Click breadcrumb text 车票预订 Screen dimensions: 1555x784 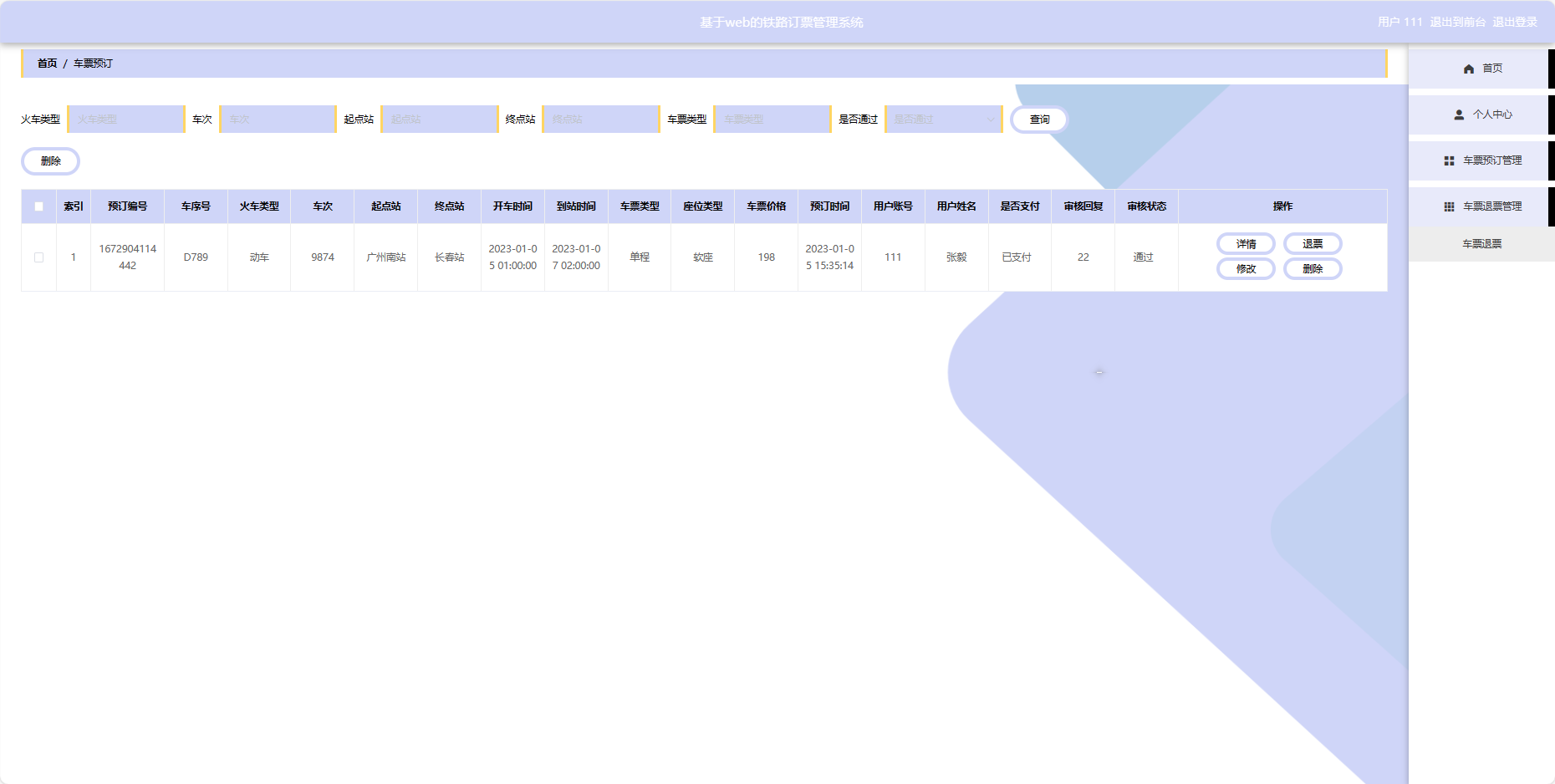point(93,64)
